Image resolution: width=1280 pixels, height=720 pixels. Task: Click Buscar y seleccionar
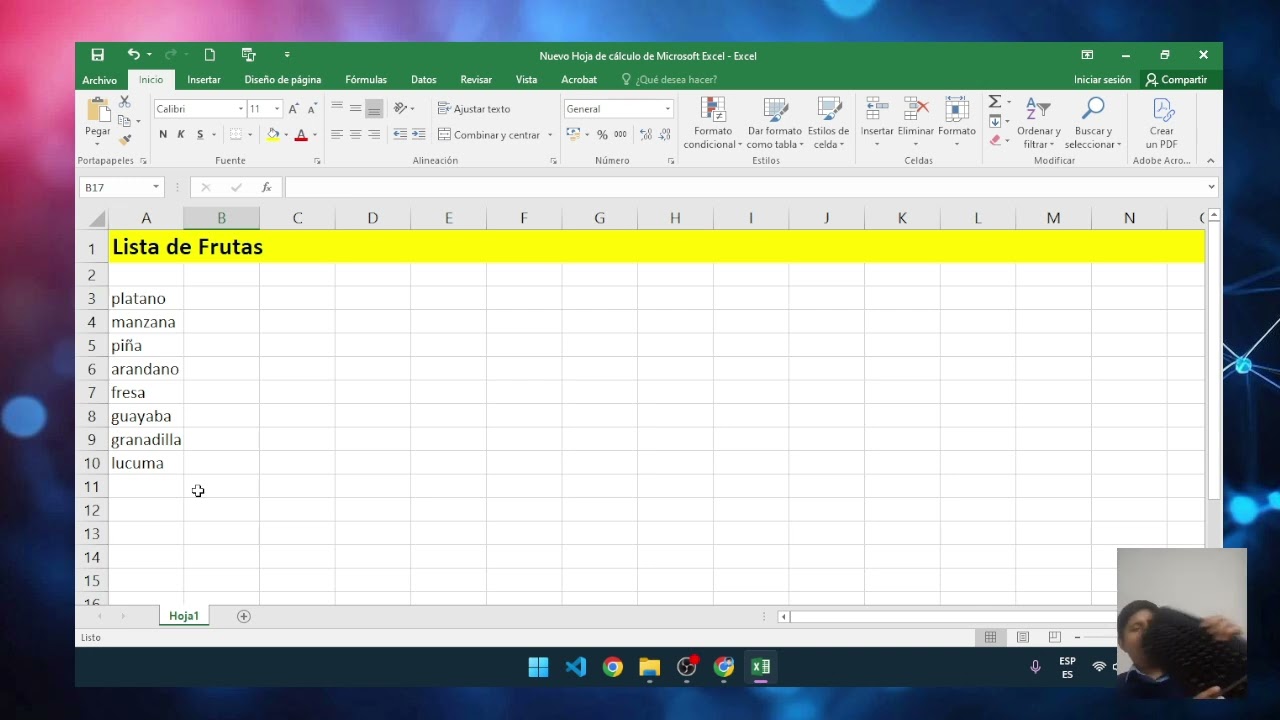1093,124
